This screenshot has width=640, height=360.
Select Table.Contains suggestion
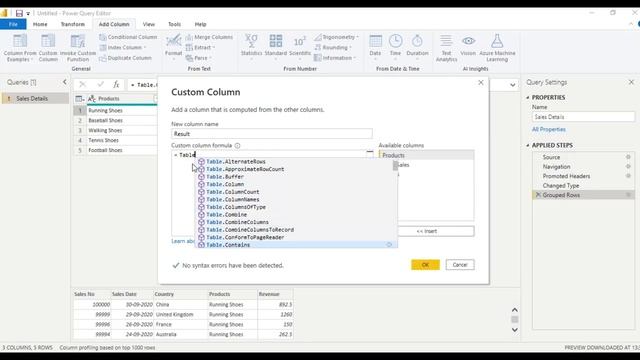point(296,245)
